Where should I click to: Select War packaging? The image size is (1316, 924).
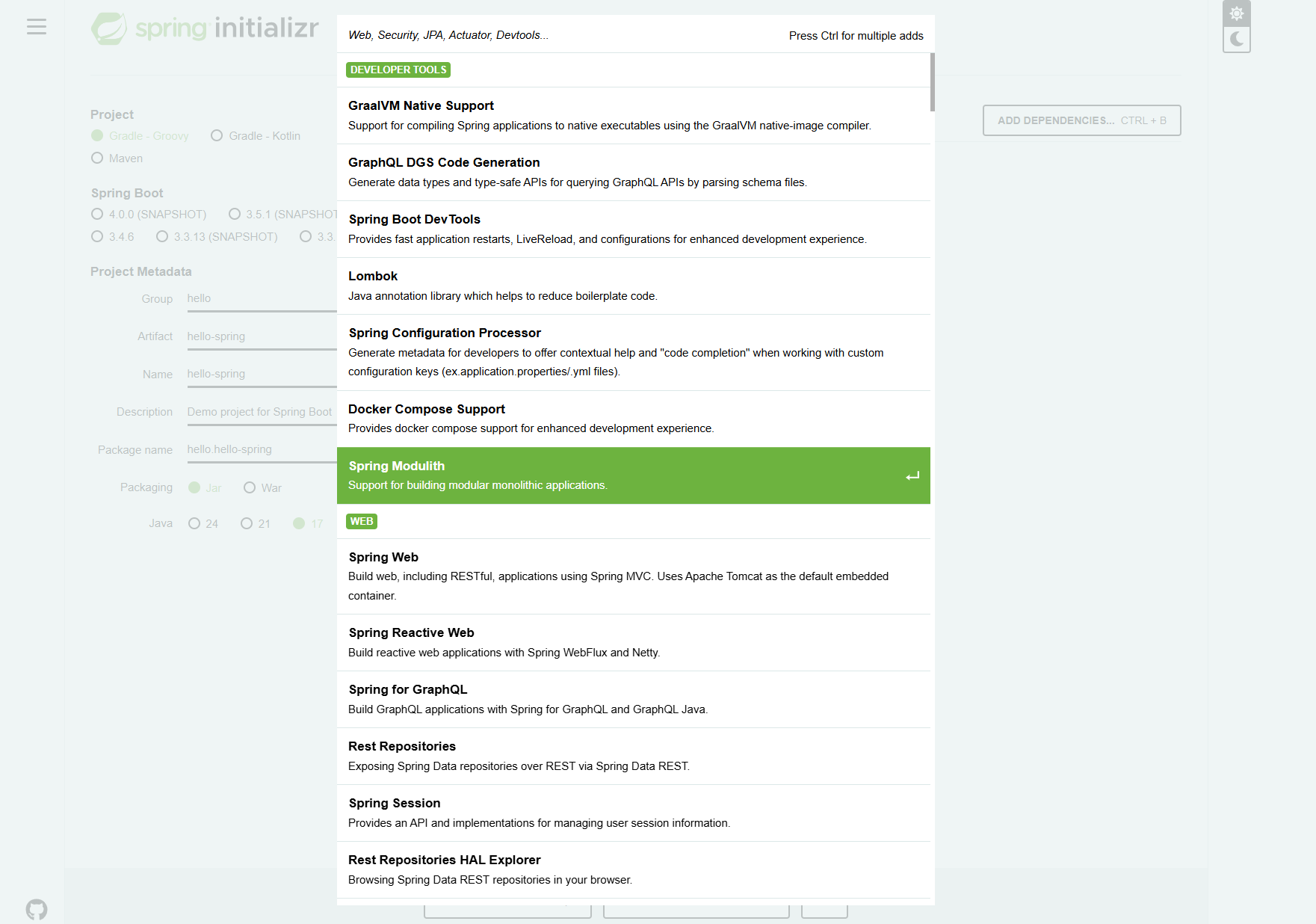pyautogui.click(x=262, y=487)
